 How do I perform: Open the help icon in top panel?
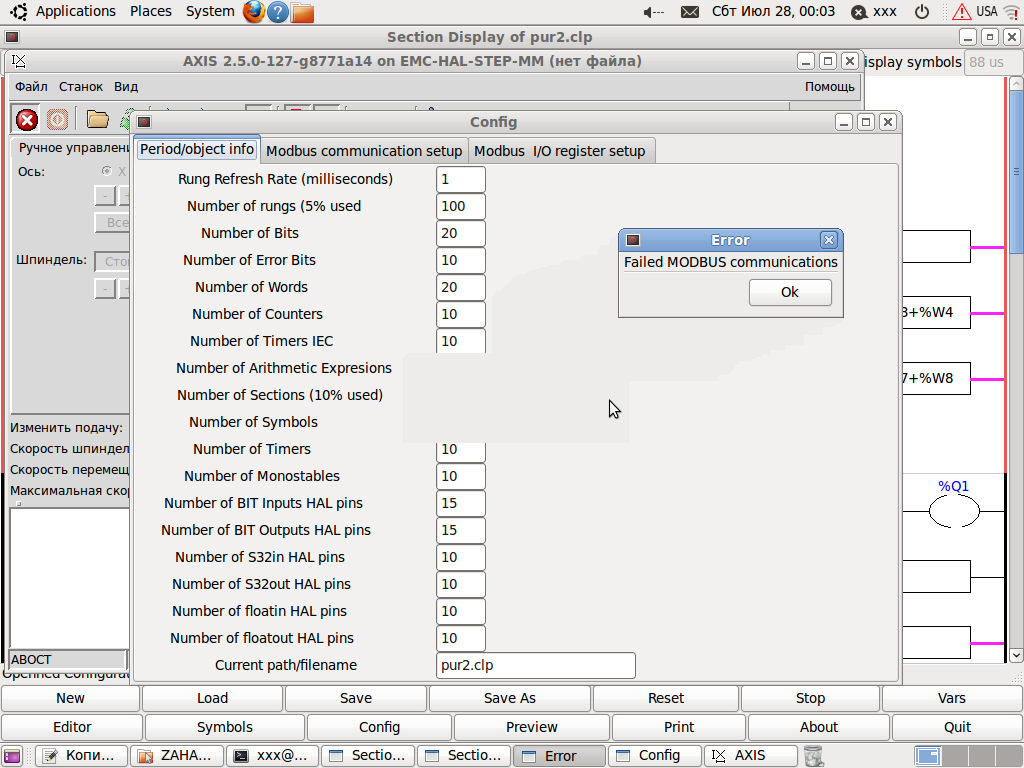pyautogui.click(x=278, y=12)
